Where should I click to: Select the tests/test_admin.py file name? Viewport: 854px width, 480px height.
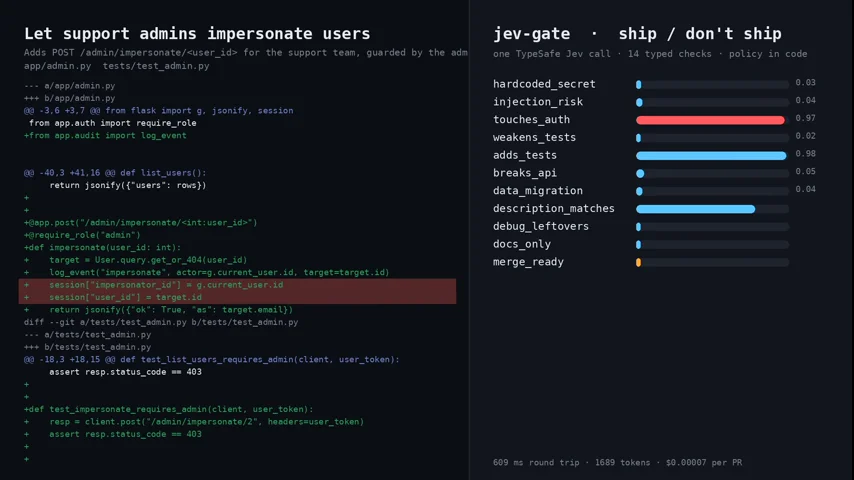click(156, 66)
